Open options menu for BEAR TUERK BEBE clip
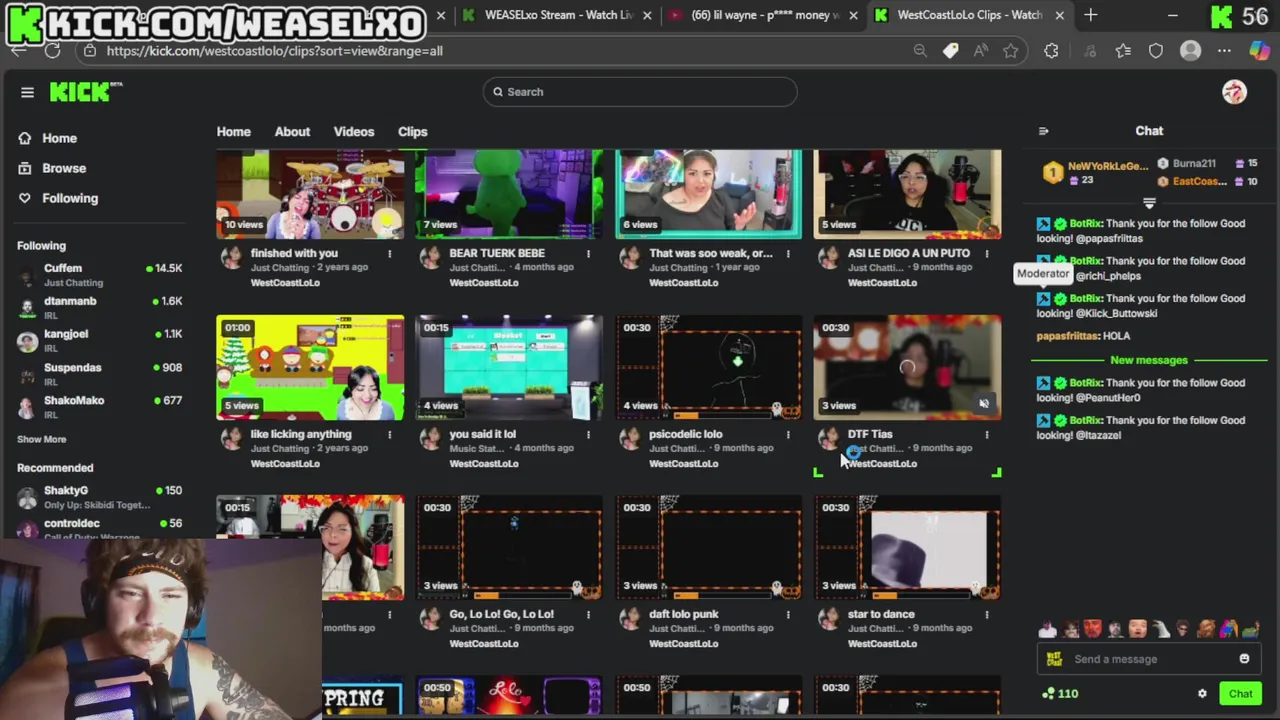This screenshot has height=720, width=1280. pyautogui.click(x=588, y=254)
